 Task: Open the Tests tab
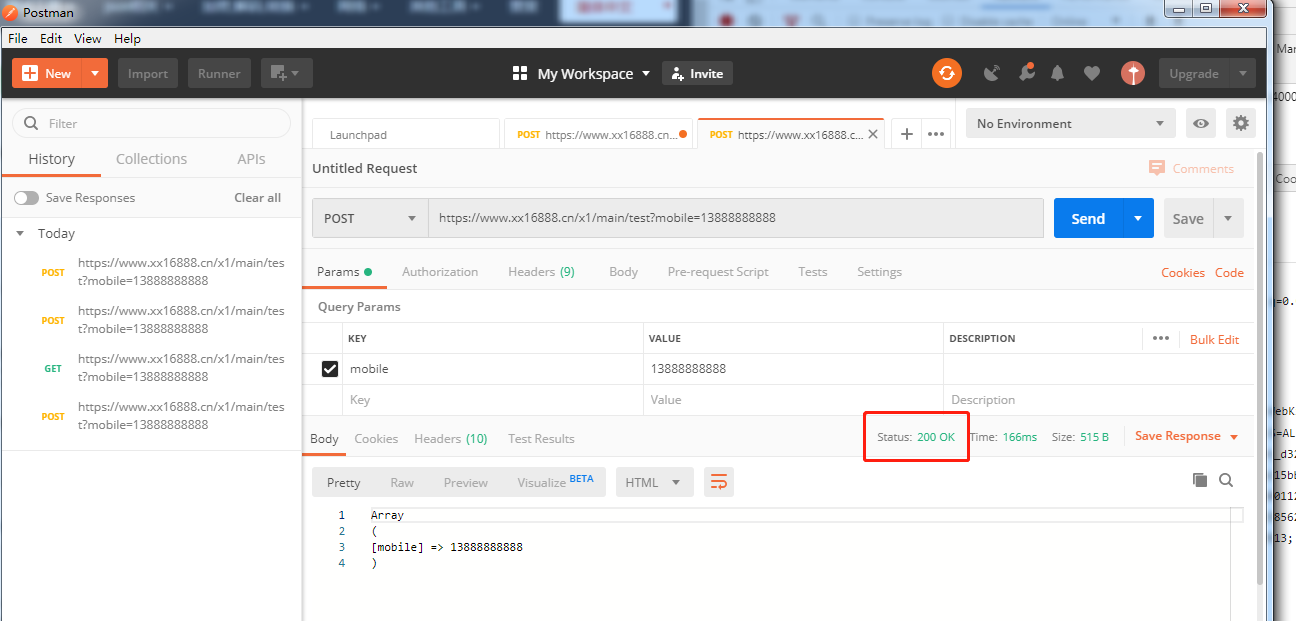[x=813, y=272]
